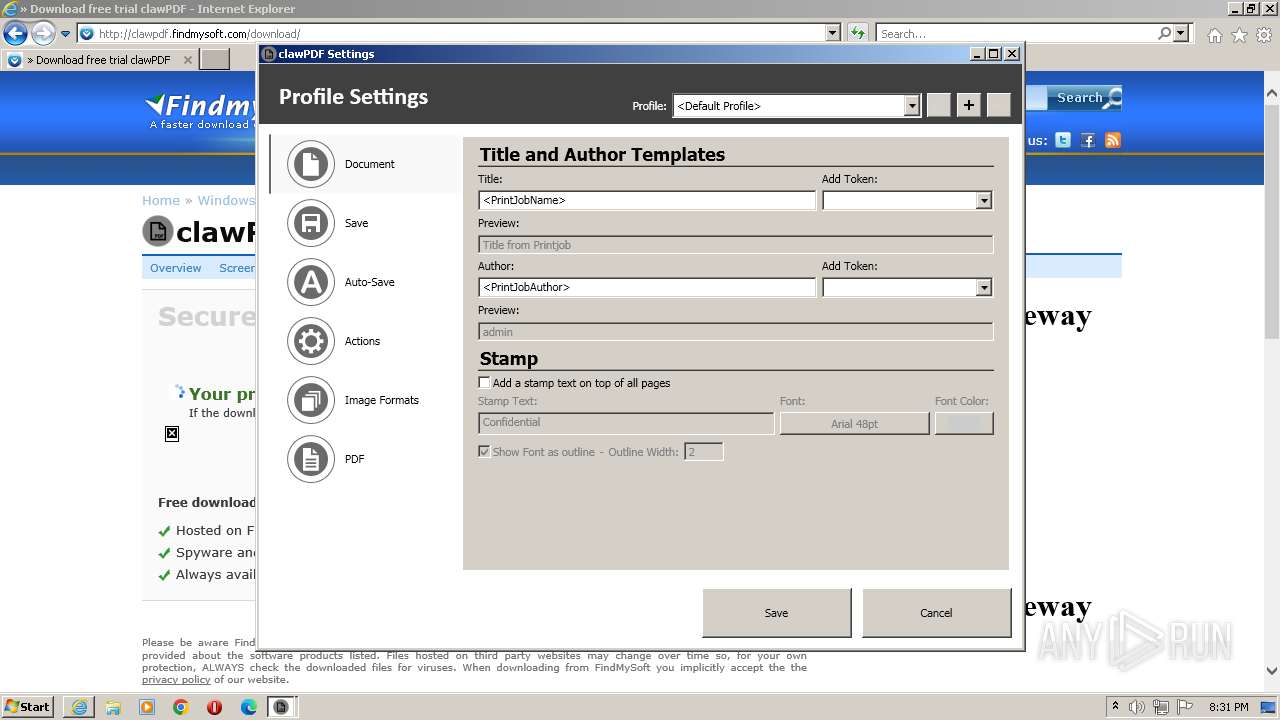Launch Chrome from taskbar
This screenshot has width=1280, height=720.
tap(181, 707)
